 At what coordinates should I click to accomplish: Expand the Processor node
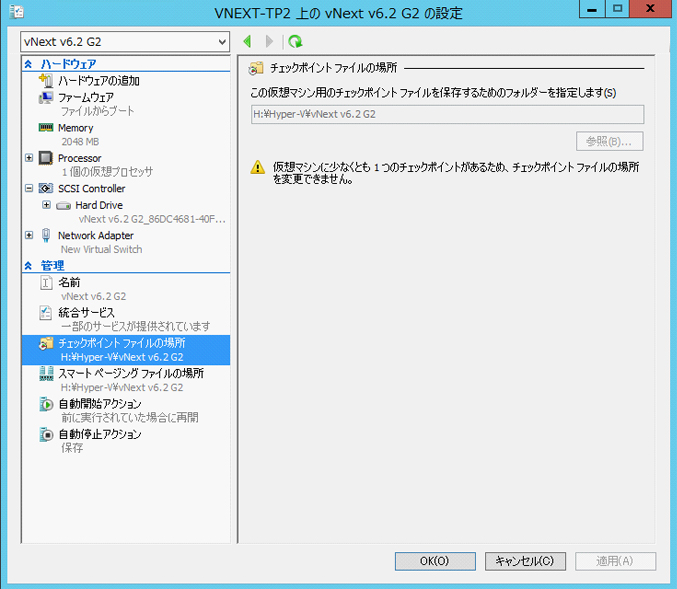(x=29, y=158)
